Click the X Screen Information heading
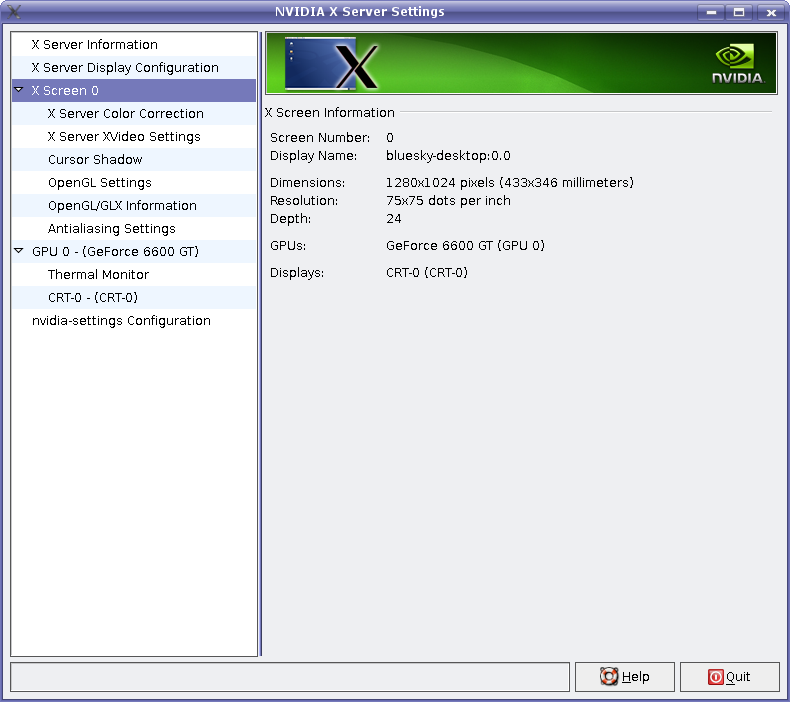Image resolution: width=790 pixels, height=702 pixels. (330, 112)
